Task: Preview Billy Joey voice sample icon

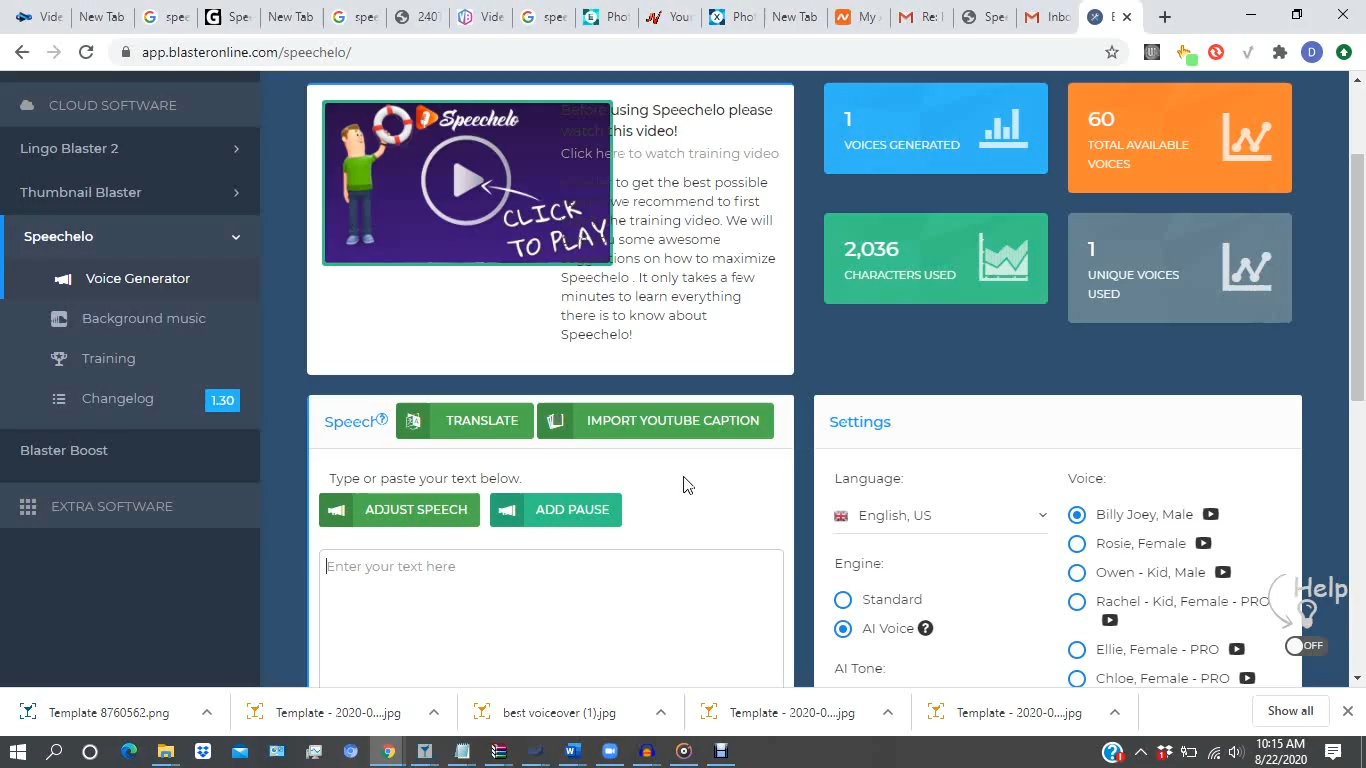Action: (1210, 514)
